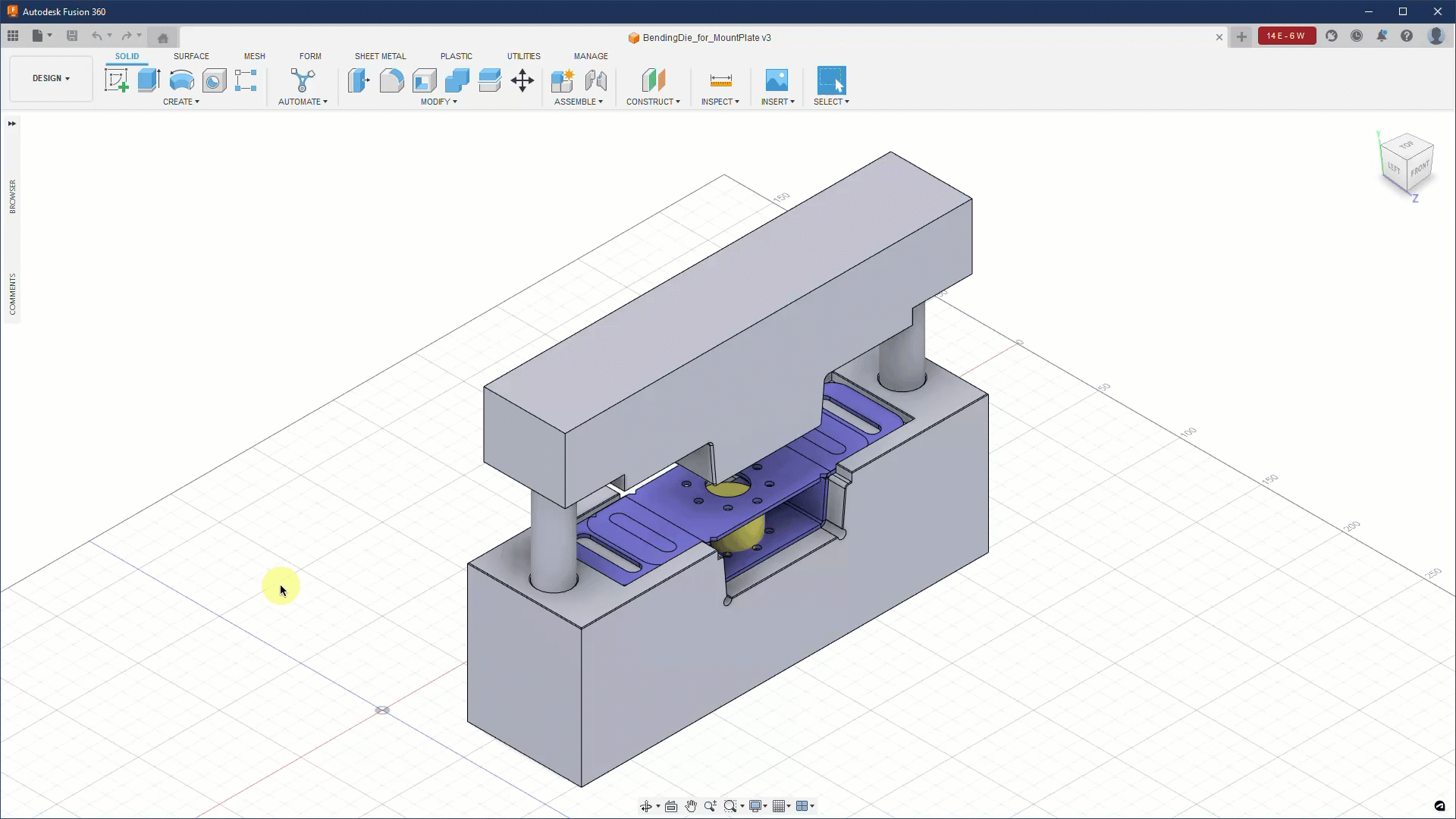
Task: Select the Fillet tool
Action: click(x=391, y=80)
